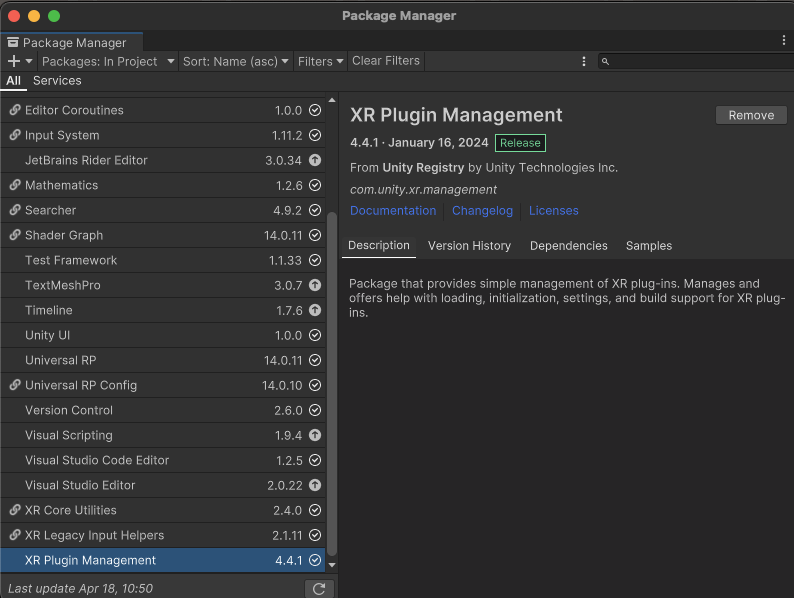
Task: Click XR Core Utilities dependency link icon
Action: click(x=15, y=509)
